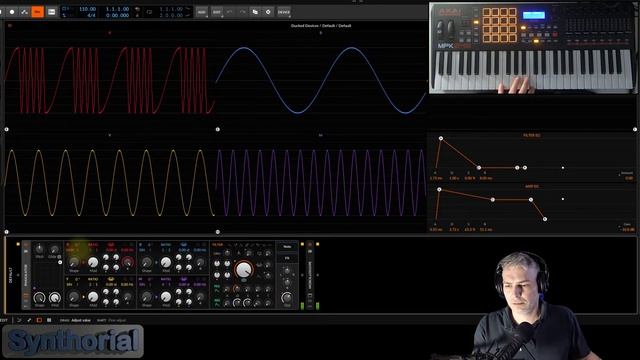Click the yellow operator Shape knob
This screenshot has height=360, width=640.
click(74, 297)
